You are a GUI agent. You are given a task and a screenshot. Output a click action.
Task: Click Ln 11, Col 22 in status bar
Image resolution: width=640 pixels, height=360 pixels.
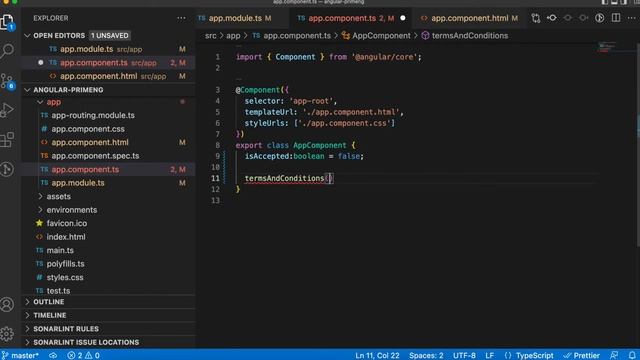[377, 355]
